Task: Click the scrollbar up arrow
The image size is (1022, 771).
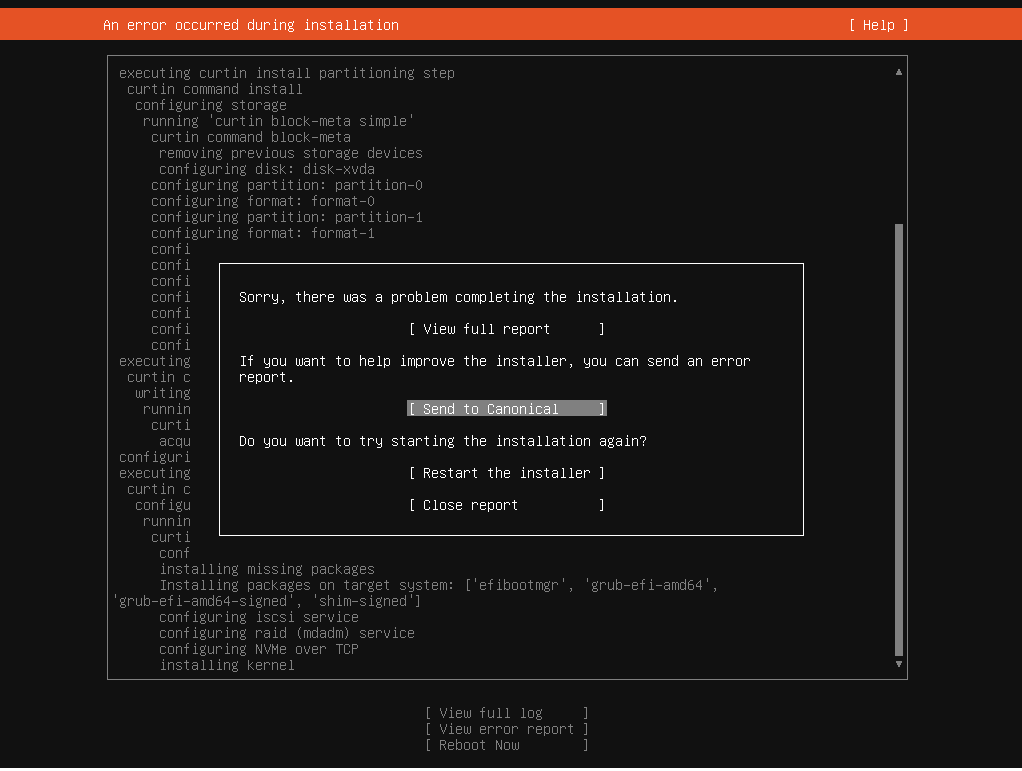Action: tap(898, 70)
